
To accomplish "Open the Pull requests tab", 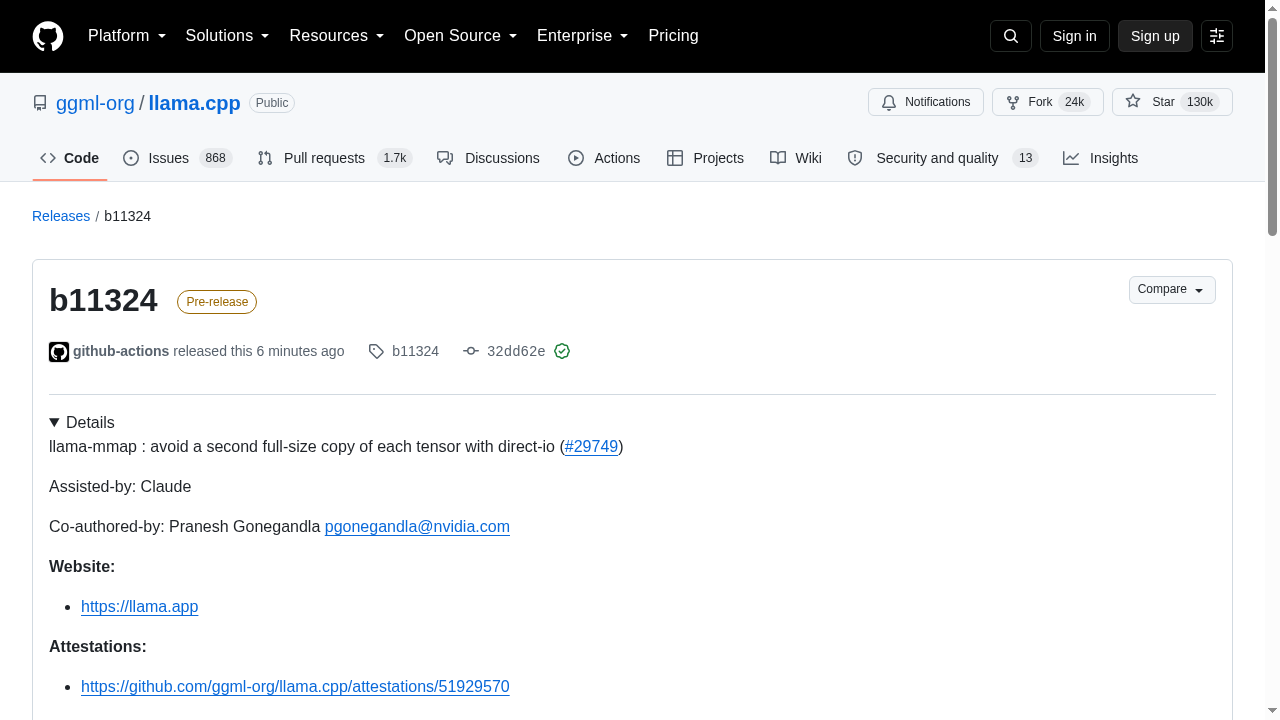I will 334,158.
